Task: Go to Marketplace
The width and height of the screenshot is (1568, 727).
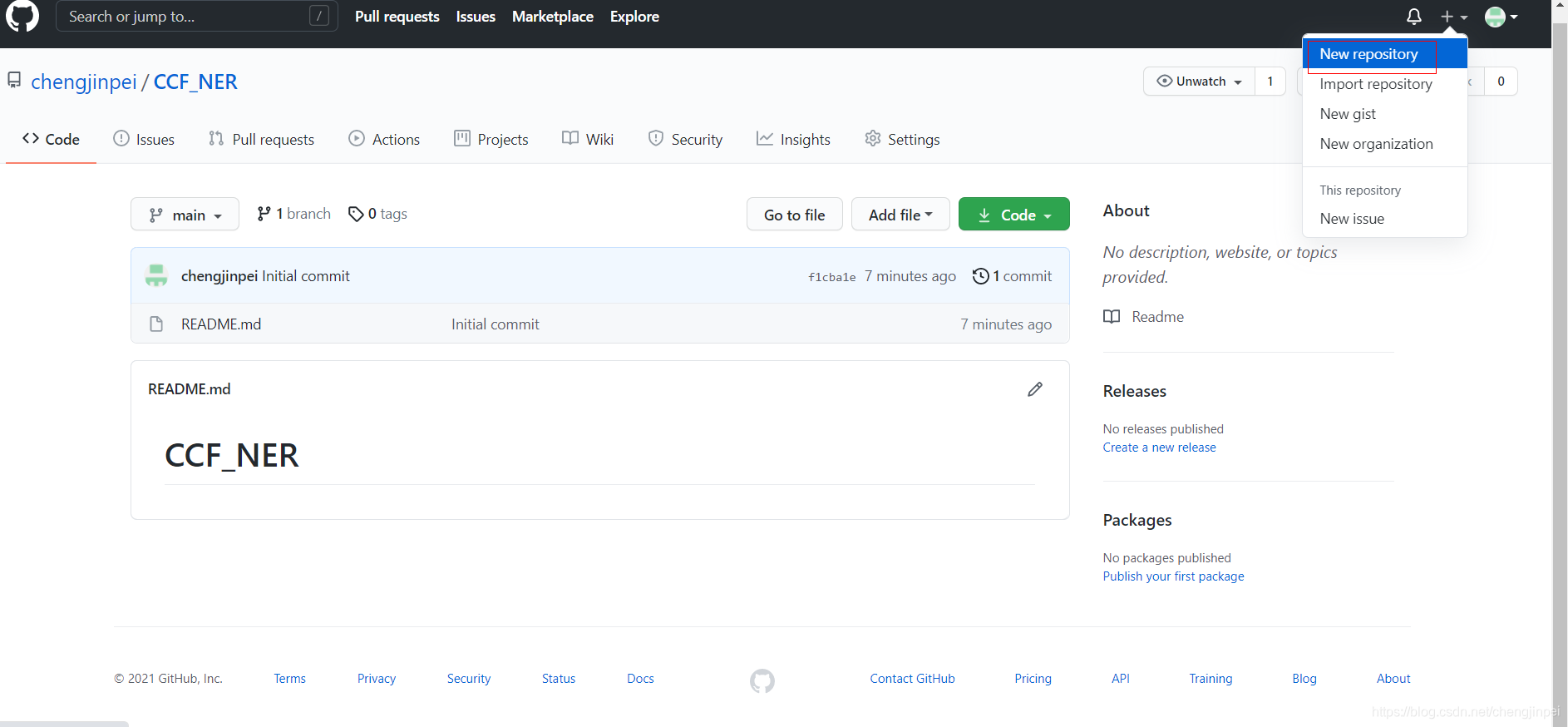Action: click(553, 17)
